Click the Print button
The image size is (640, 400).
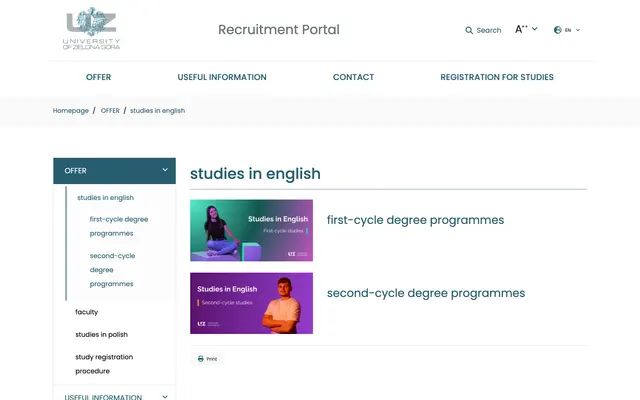coord(207,359)
